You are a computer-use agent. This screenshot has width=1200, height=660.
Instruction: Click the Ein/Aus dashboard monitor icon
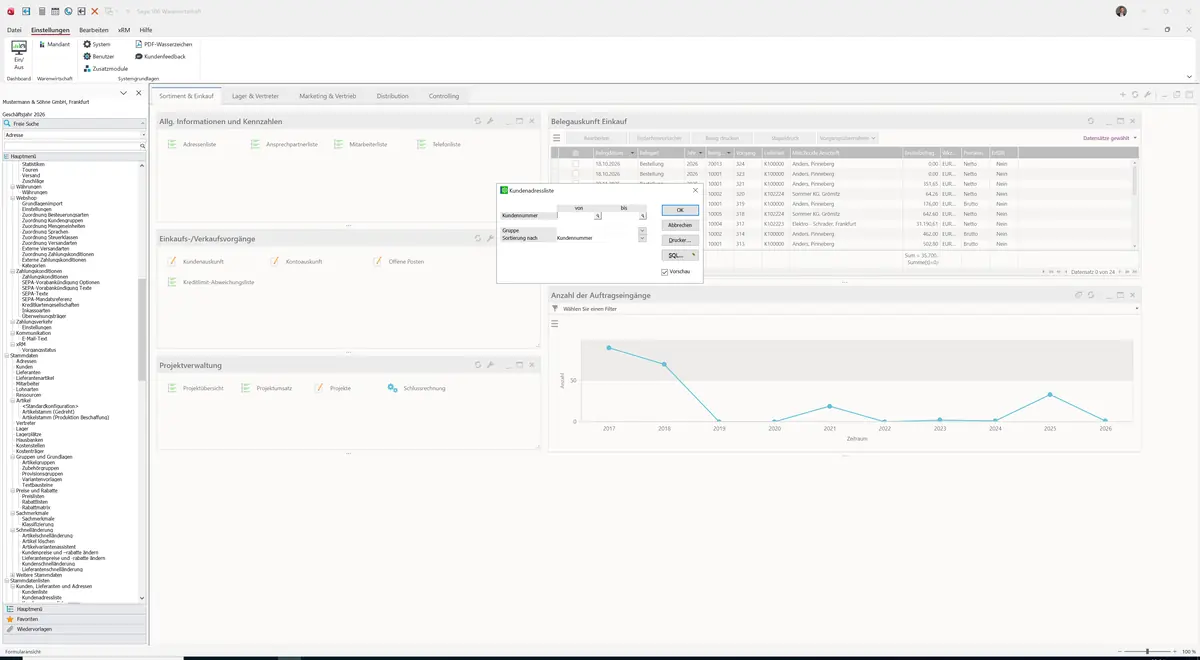pyautogui.click(x=18, y=48)
